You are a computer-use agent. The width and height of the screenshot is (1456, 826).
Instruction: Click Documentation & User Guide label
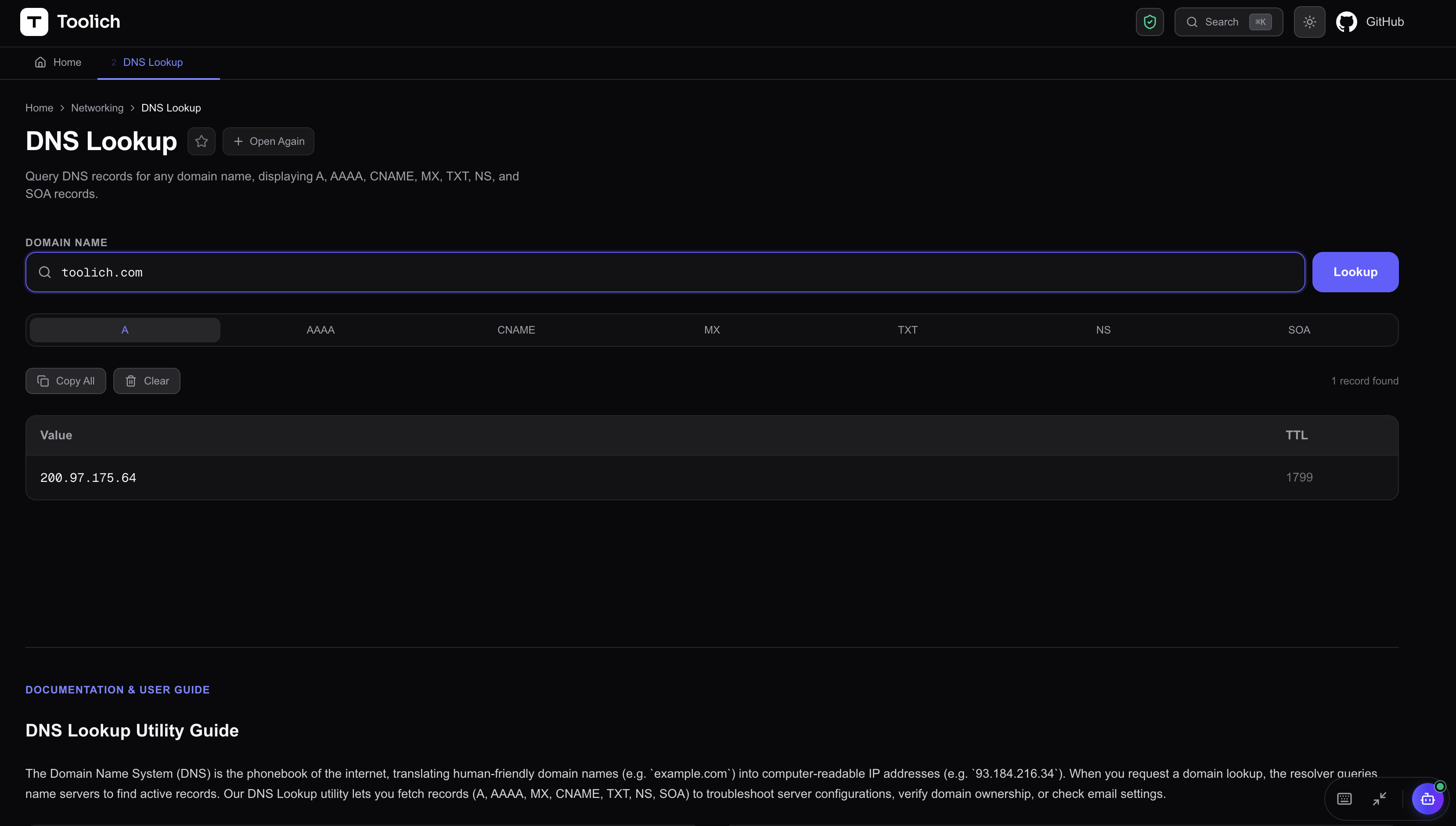[x=118, y=690]
